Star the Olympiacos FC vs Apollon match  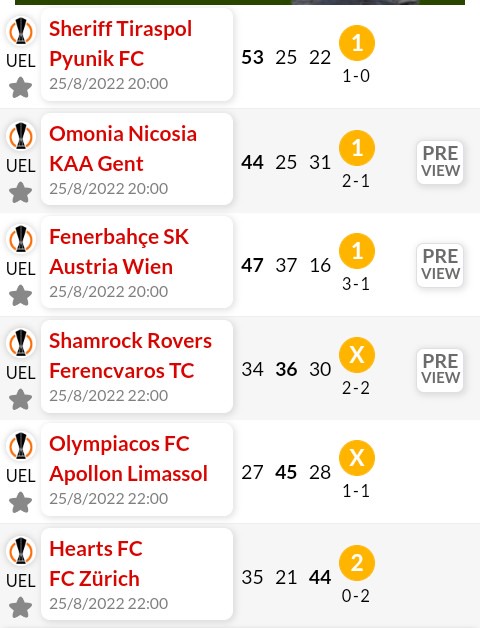(20, 503)
